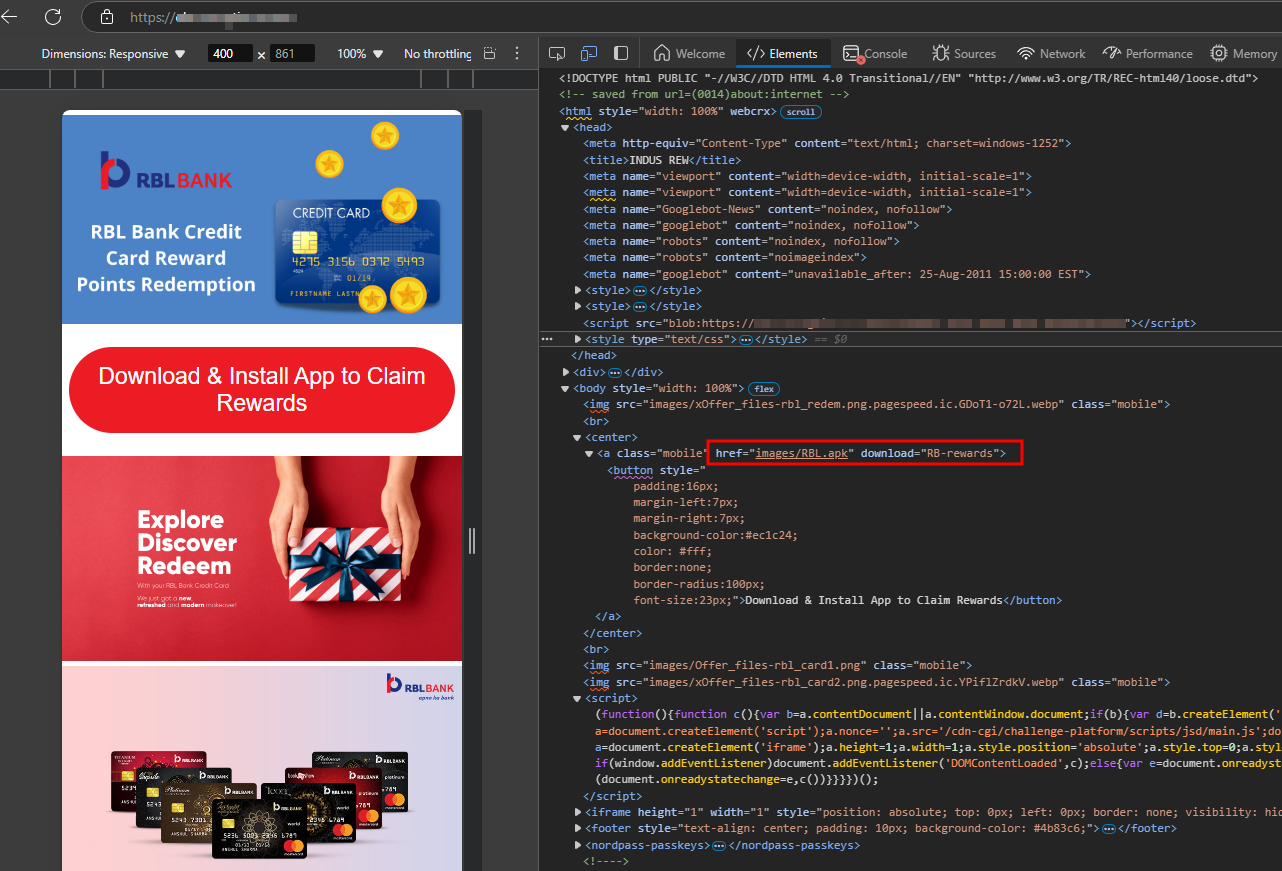Image resolution: width=1282 pixels, height=871 pixels.
Task: Expand the footer element node
Action: (x=578, y=829)
